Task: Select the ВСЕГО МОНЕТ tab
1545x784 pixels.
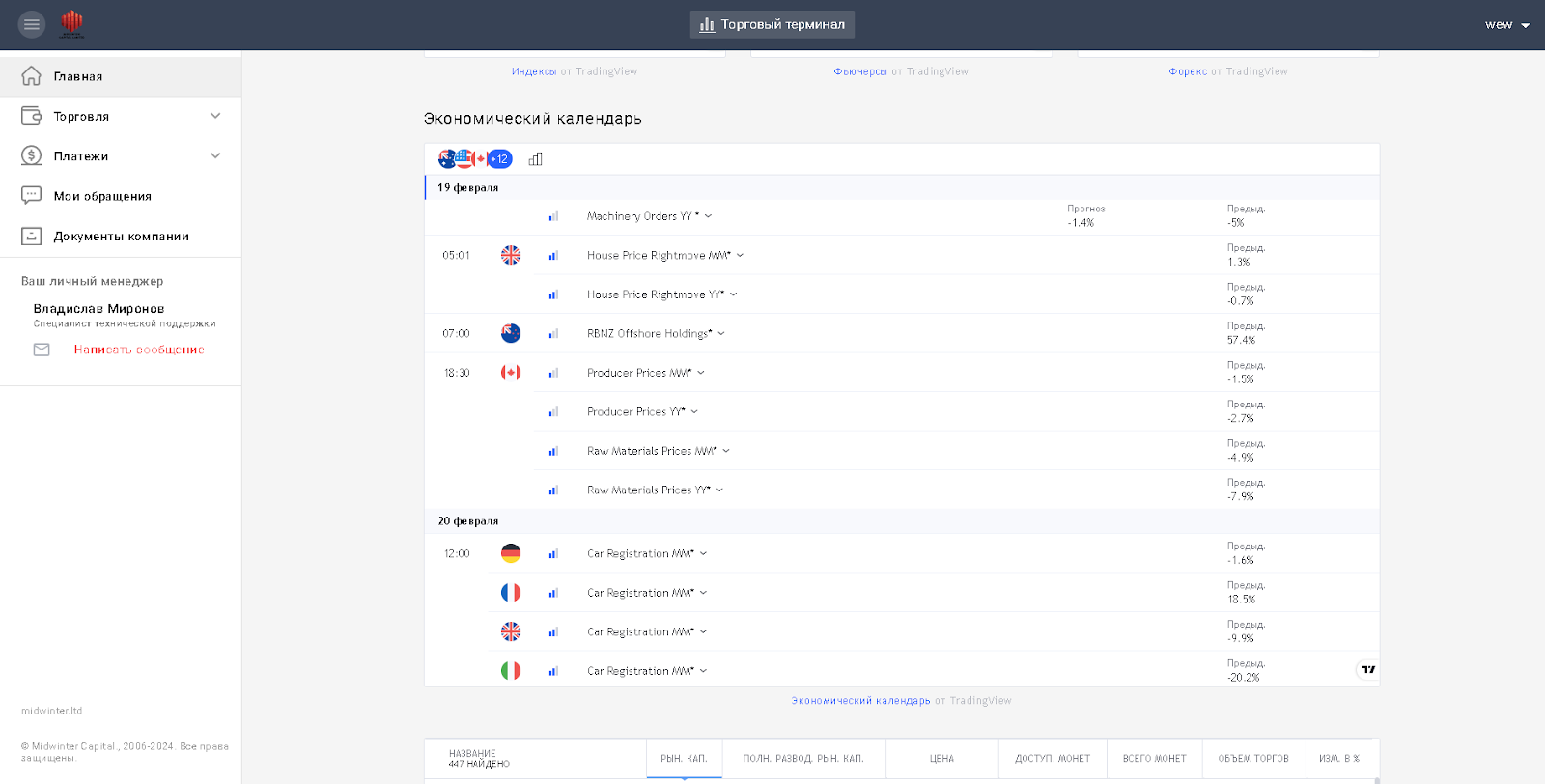Action: point(1155,759)
